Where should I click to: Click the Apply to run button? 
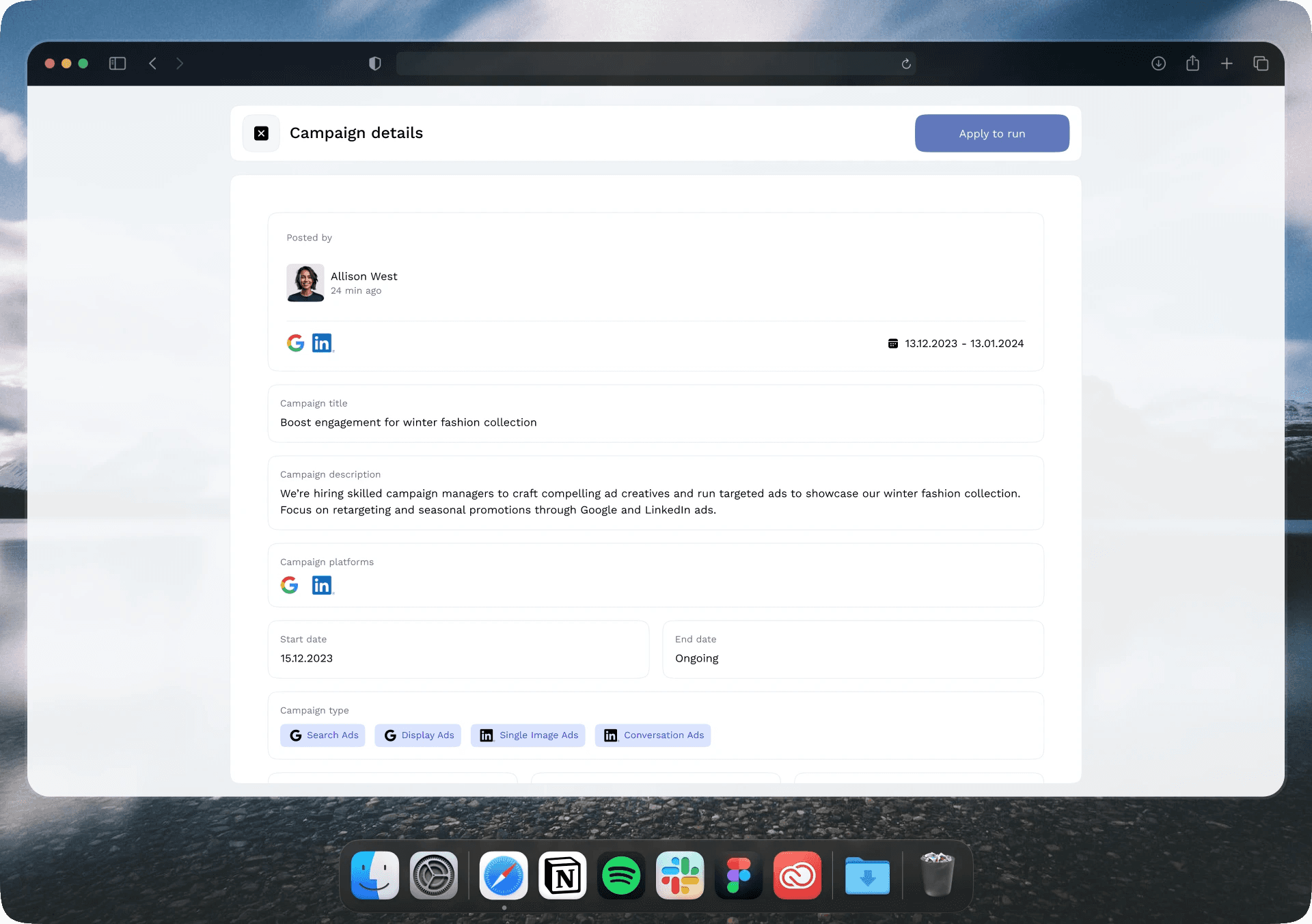(992, 133)
